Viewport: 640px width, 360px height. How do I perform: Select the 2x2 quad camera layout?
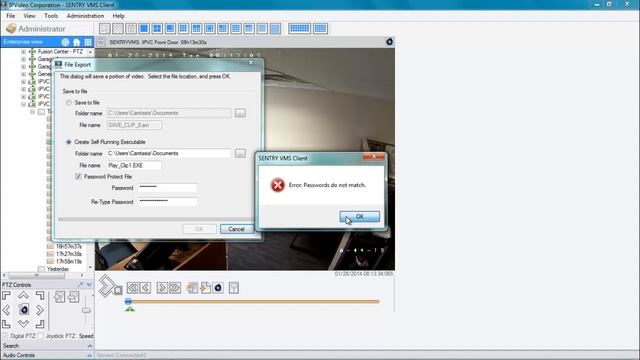tap(157, 29)
